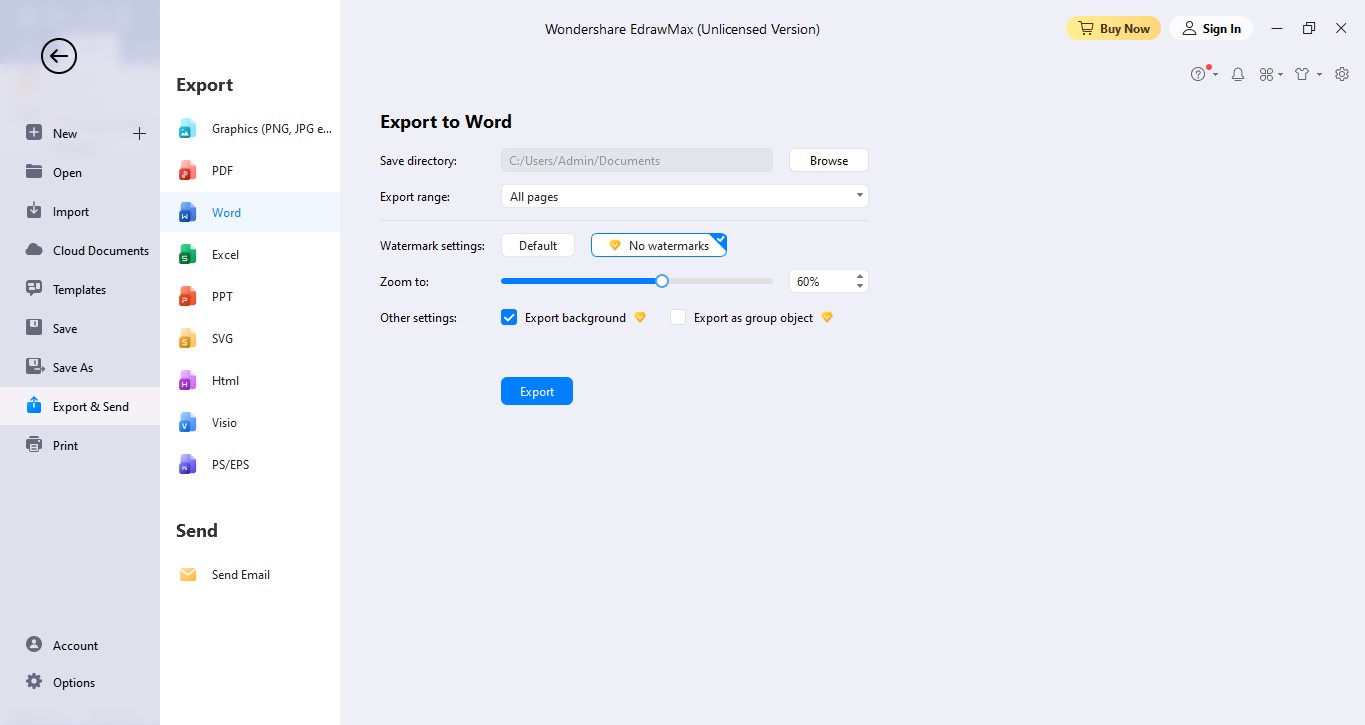Screen dimensions: 1365x725
Task: Open the shirt theme icon
Action: pyautogui.click(x=1302, y=74)
